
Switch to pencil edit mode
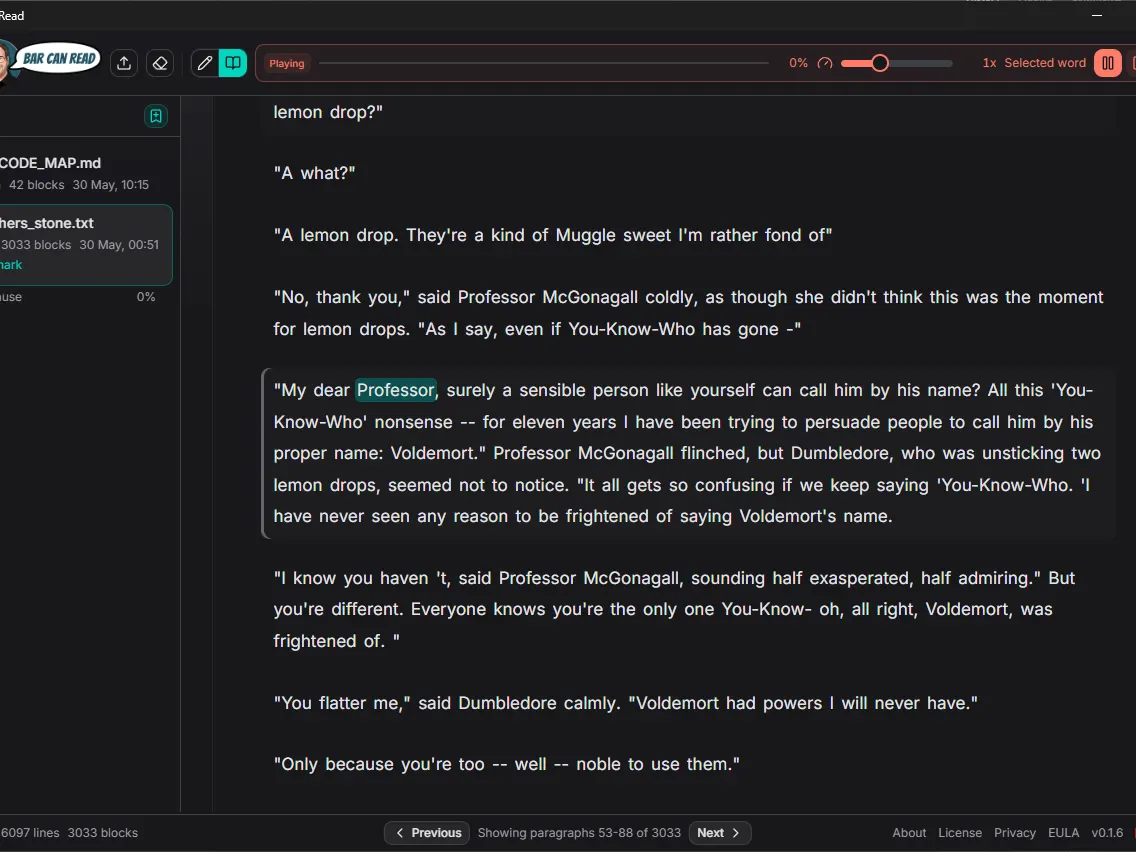[x=205, y=63]
